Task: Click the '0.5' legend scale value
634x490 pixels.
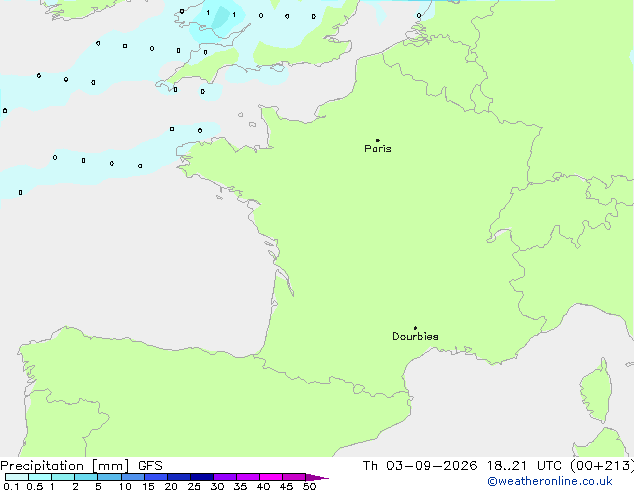Action: [34, 486]
